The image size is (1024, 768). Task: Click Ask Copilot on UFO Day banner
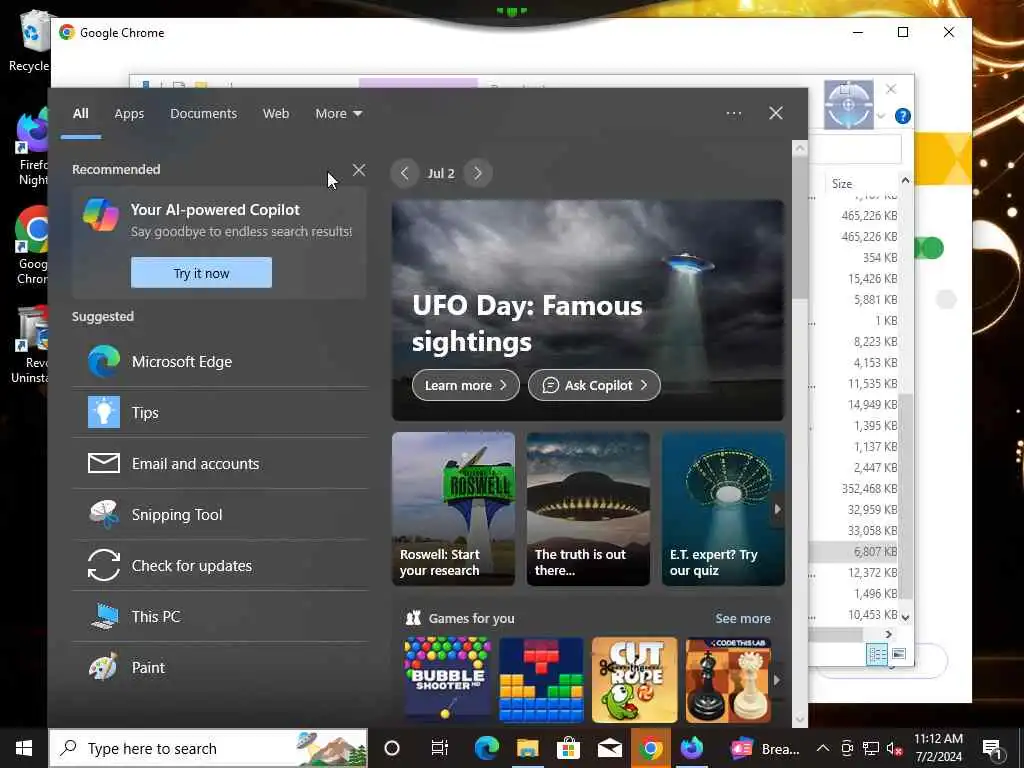click(x=594, y=385)
